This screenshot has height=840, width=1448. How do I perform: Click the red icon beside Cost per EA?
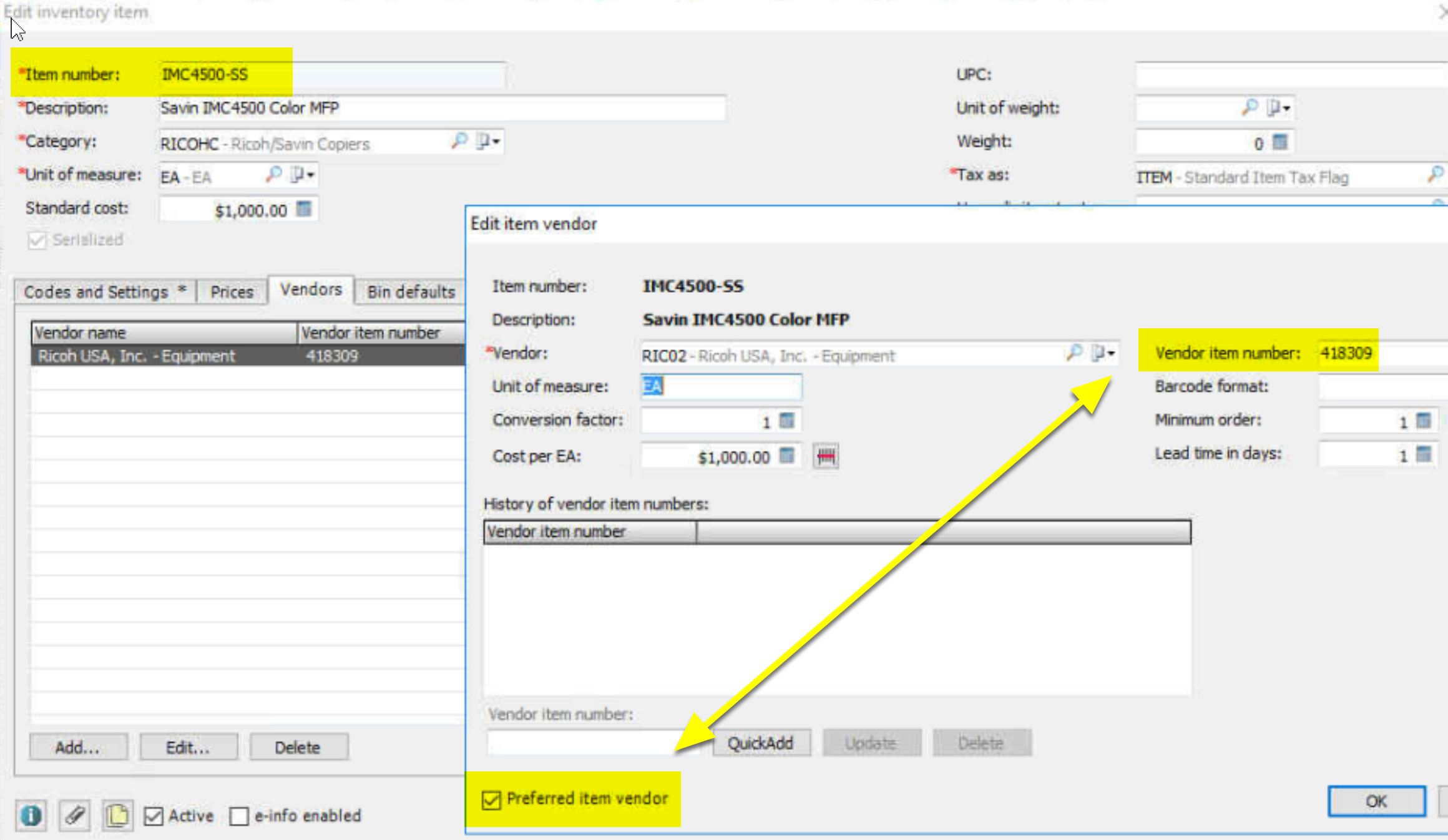826,456
